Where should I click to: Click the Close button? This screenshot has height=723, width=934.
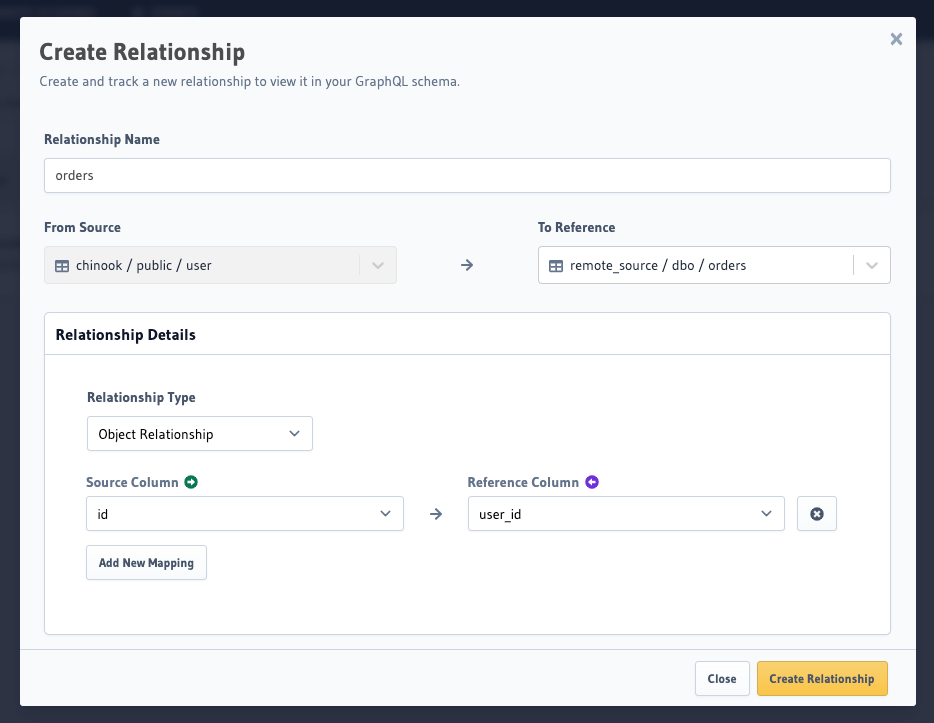(722, 678)
